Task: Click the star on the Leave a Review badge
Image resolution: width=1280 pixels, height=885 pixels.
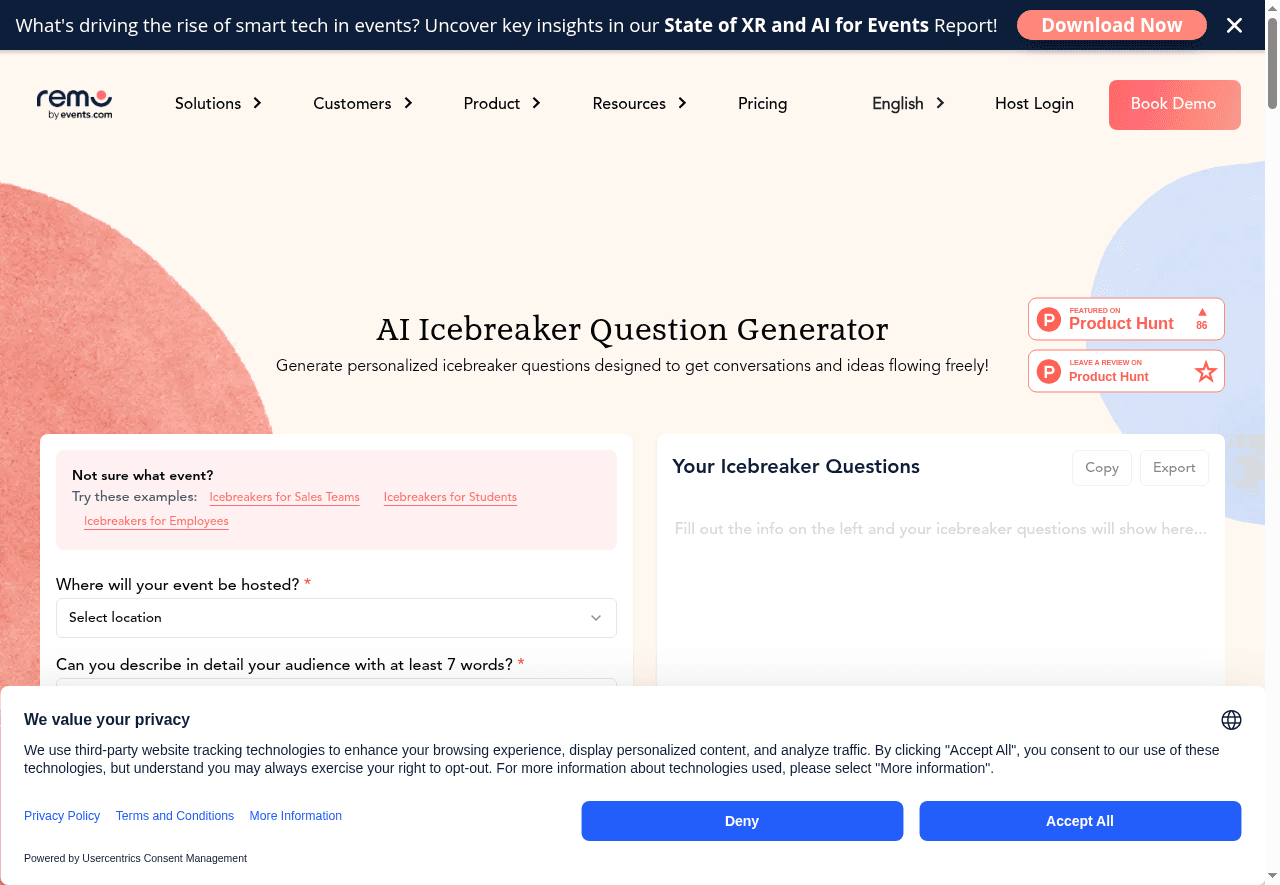Action: coord(1205,371)
